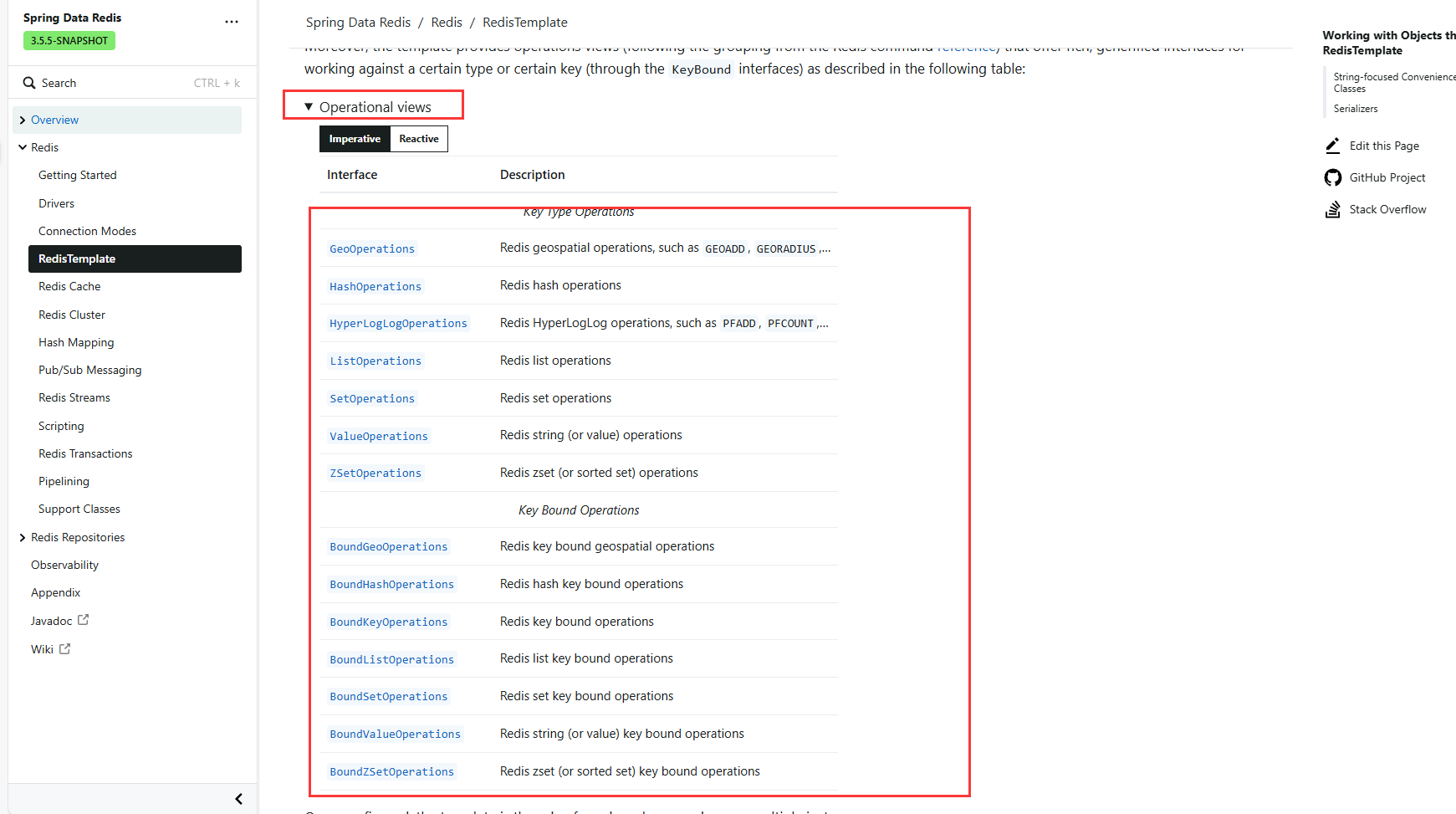Open the BoundValueOperations link
1456x814 pixels.
point(395,734)
